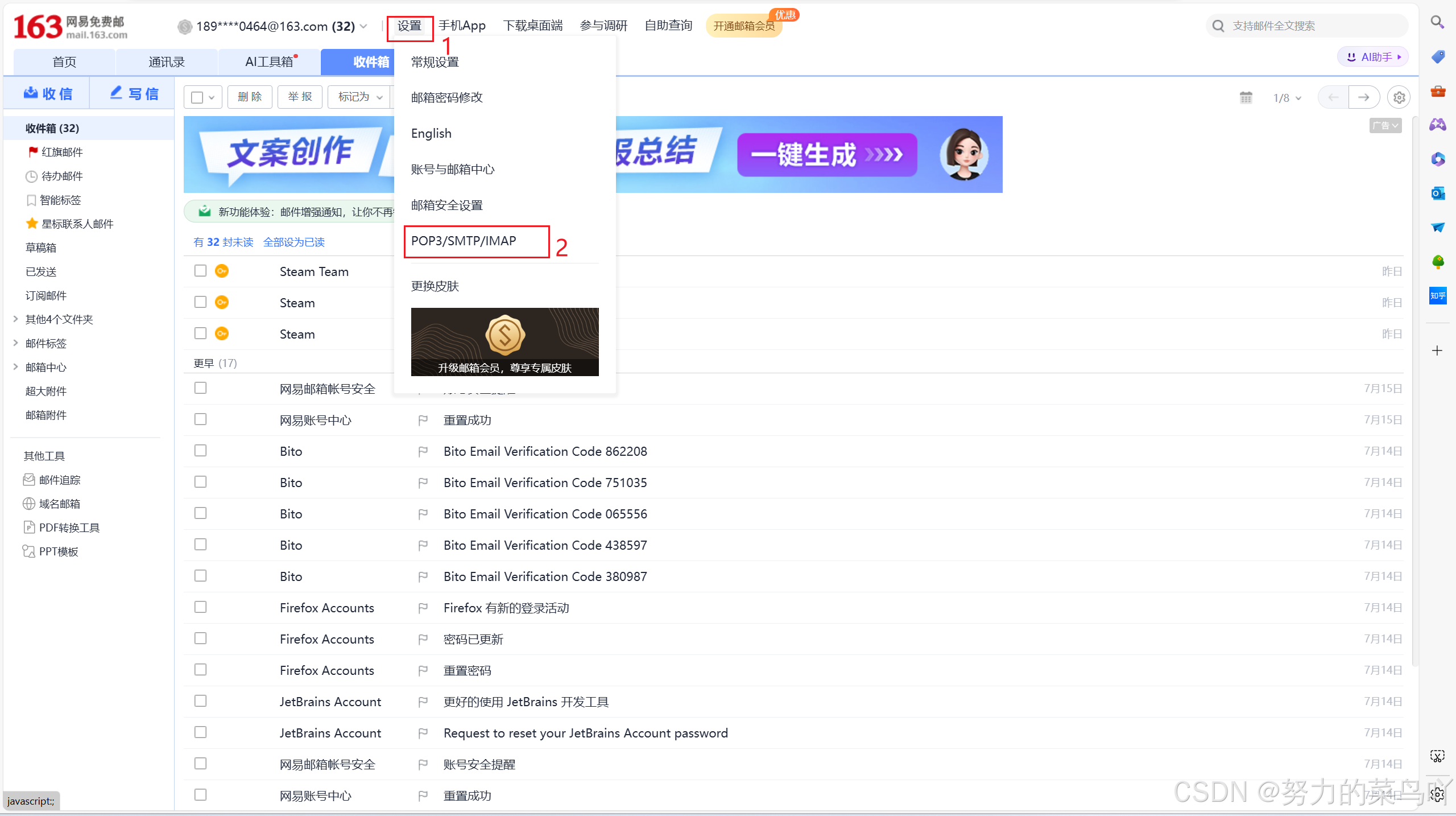Image resolution: width=1456 pixels, height=816 pixels.
Task: Switch to the 通讯录 tab
Action: [x=167, y=62]
